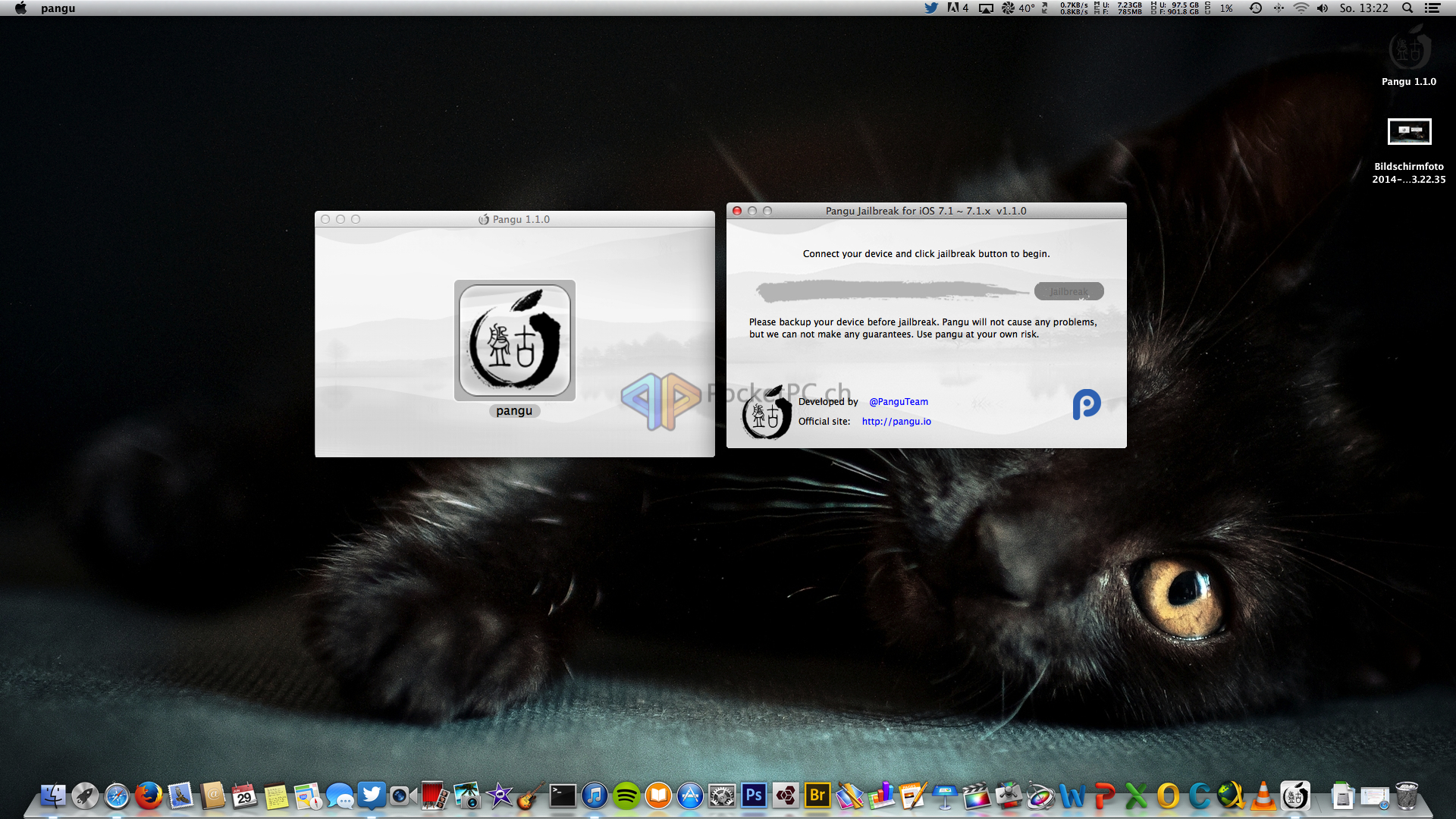Image resolution: width=1456 pixels, height=819 pixels.
Task: Open Microsoft PowerPoint P icon in Dock
Action: [1104, 795]
